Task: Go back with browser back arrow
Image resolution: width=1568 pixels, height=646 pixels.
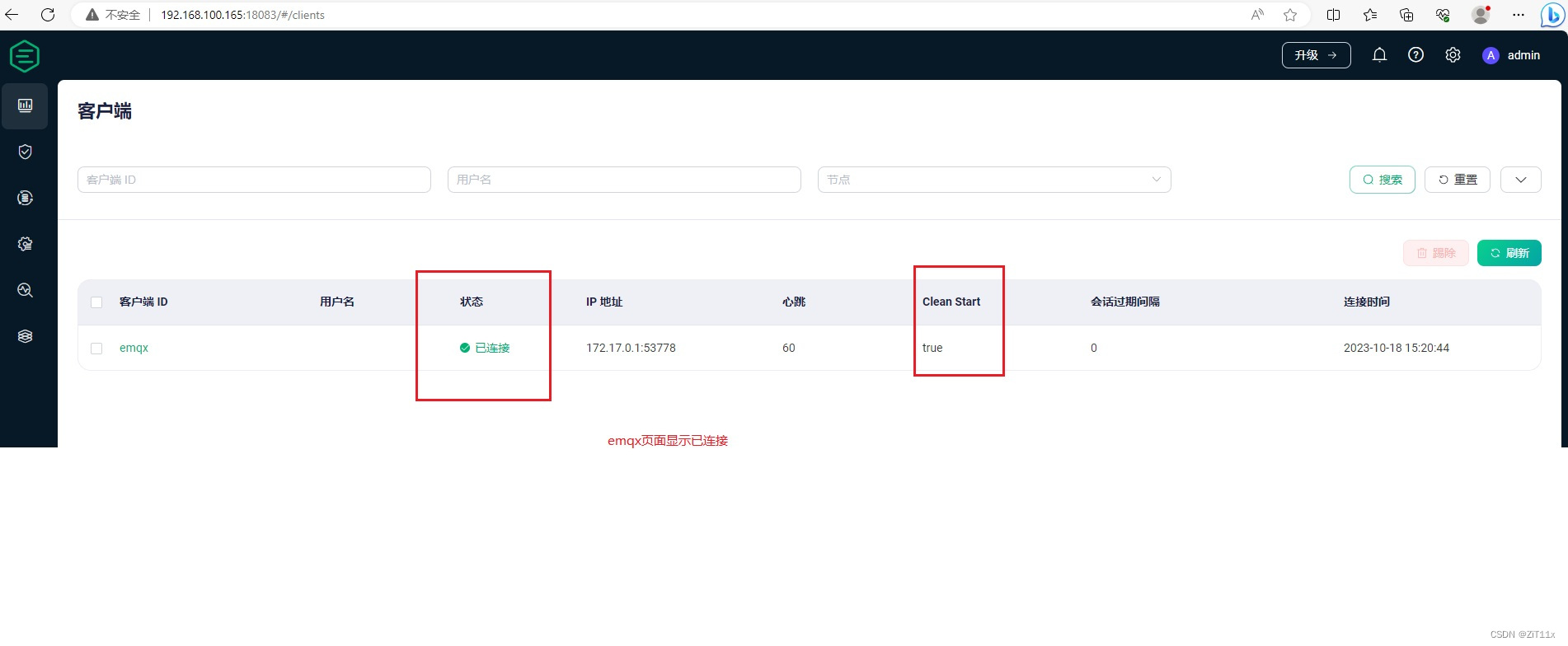Action: (x=12, y=15)
